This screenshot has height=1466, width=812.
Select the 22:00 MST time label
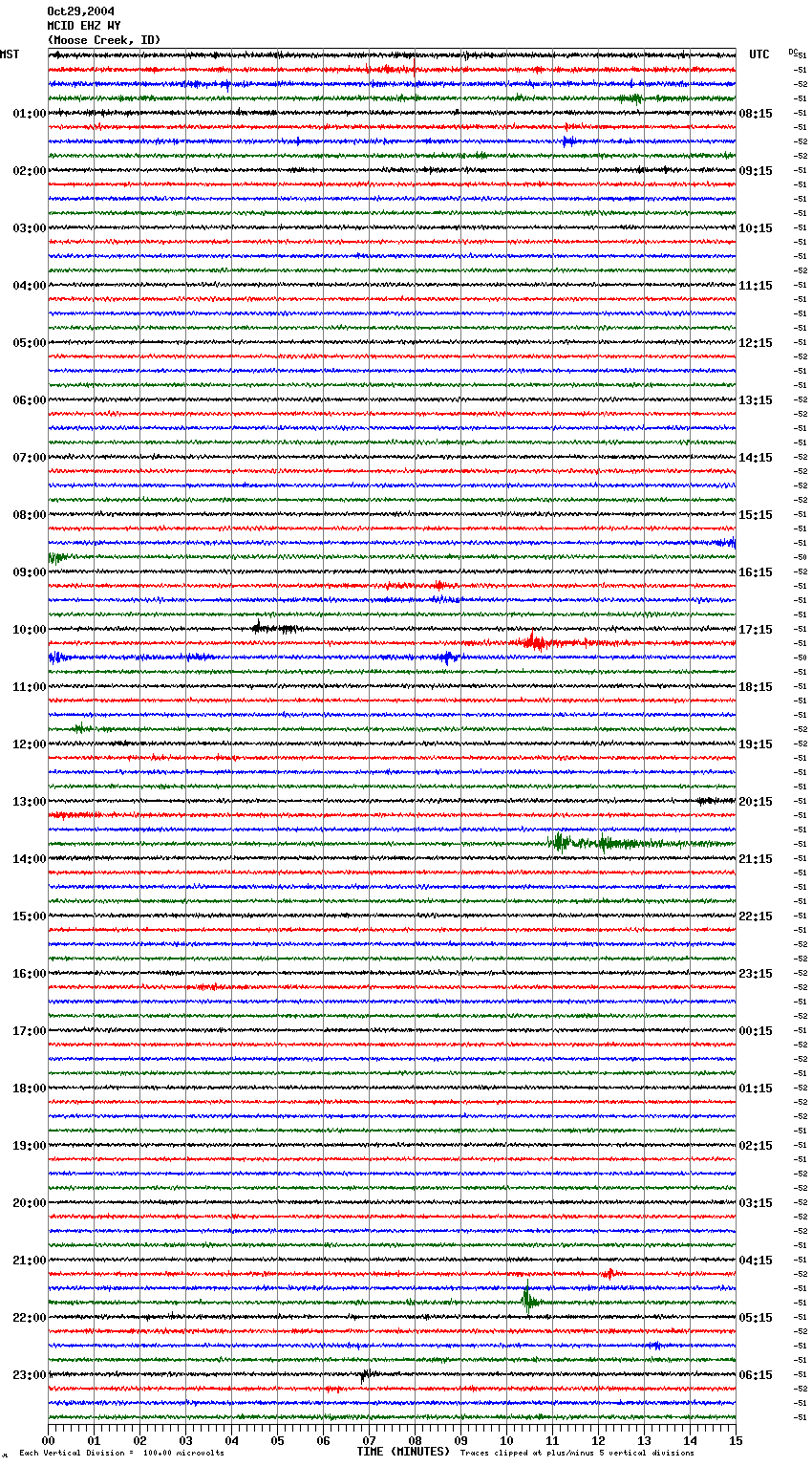30,1318
